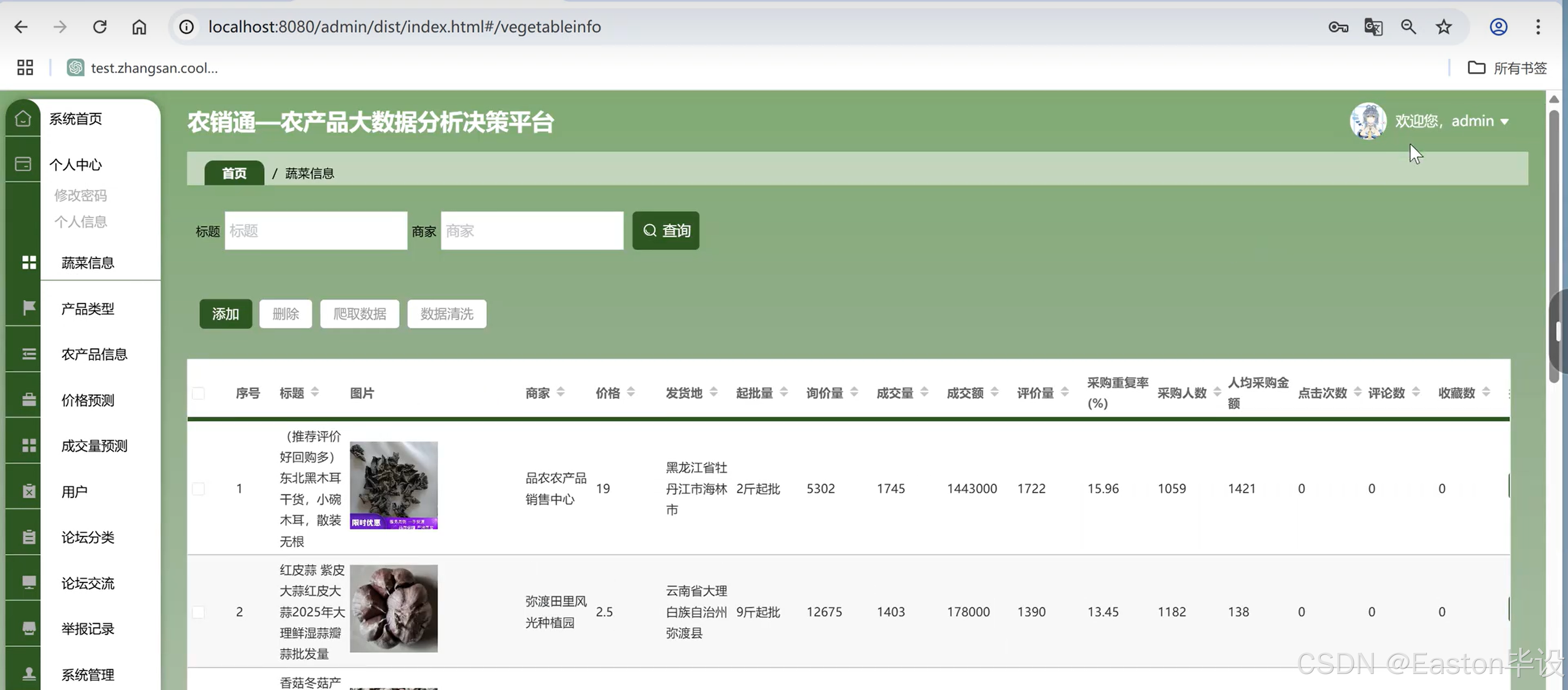Open 修改密码 submenu item
This screenshot has width=1568, height=690.
click(x=80, y=195)
